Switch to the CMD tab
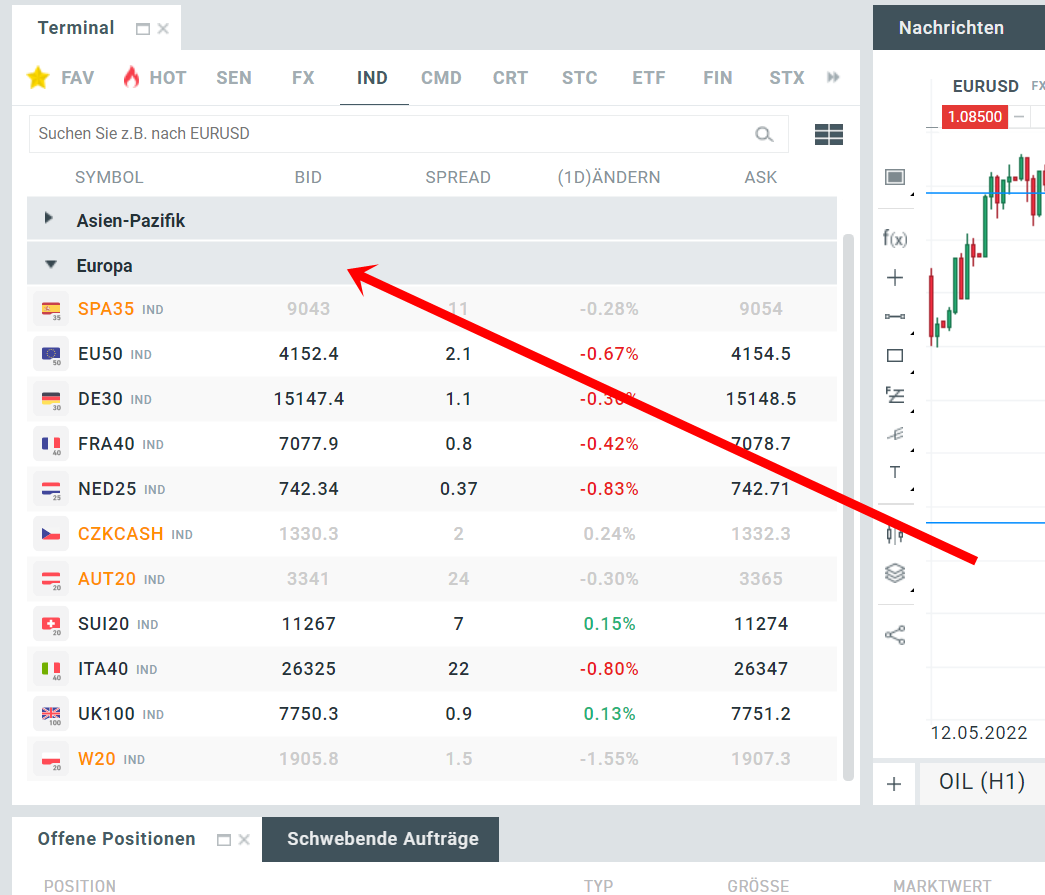This screenshot has width=1045, height=895. 441,77
